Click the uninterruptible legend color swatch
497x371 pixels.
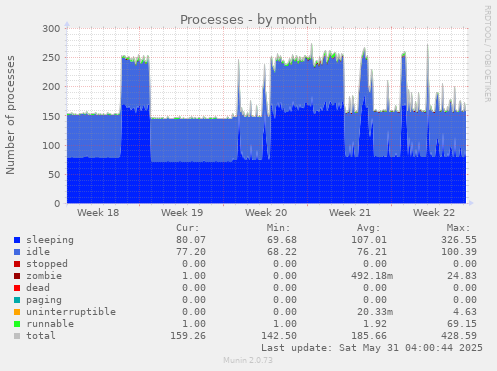[x=17, y=312]
